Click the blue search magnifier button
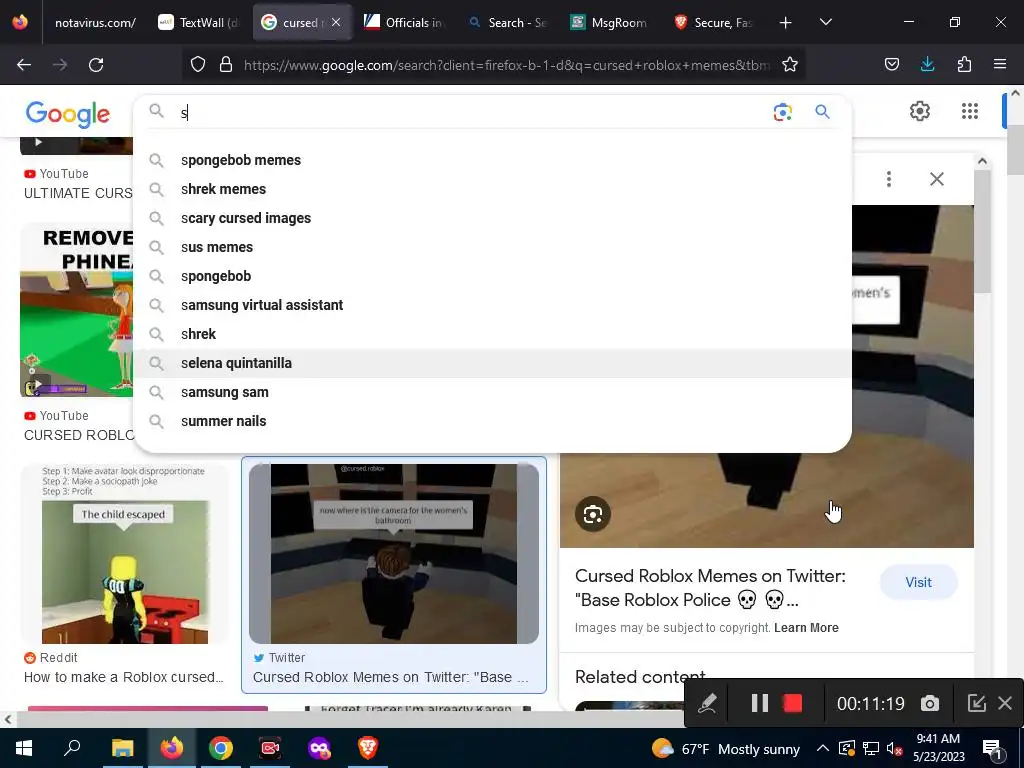 [x=822, y=112]
